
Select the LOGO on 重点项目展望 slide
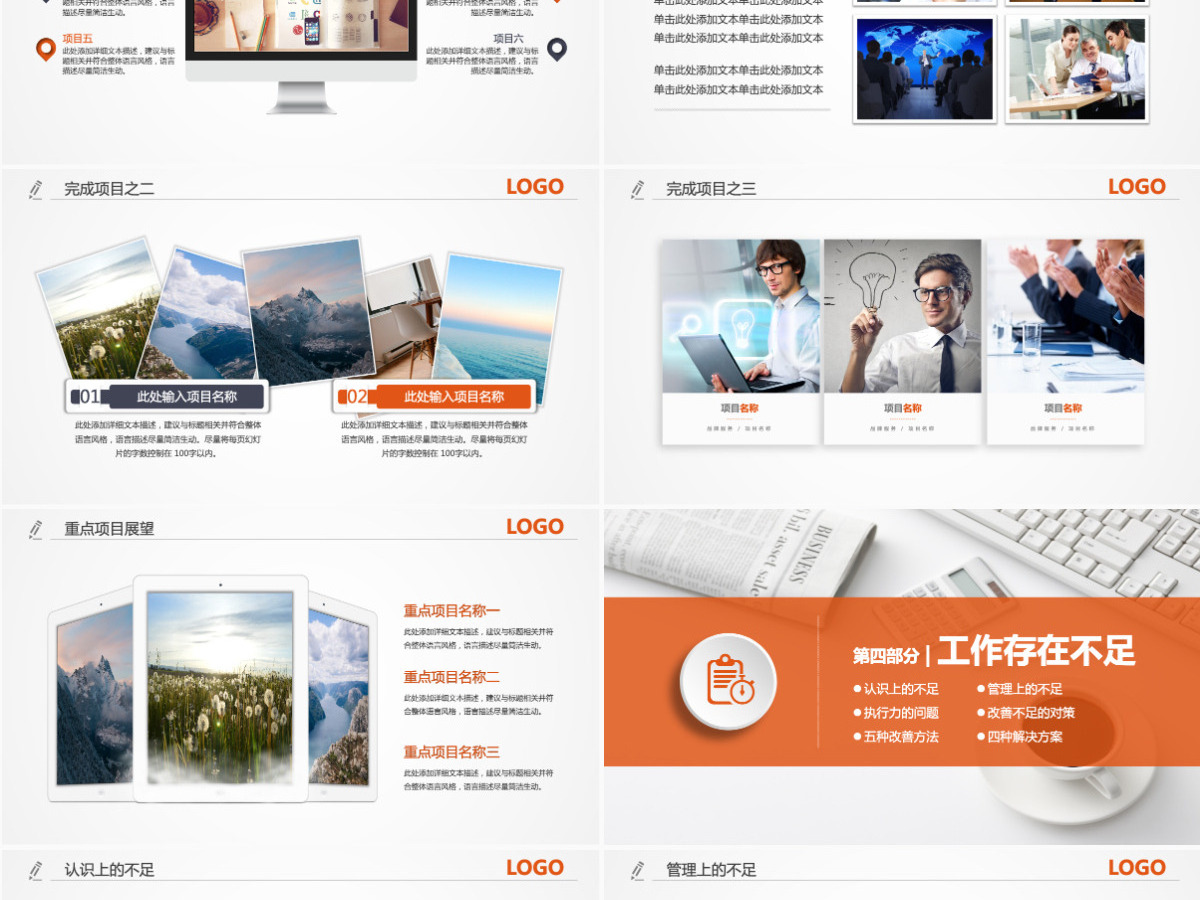click(x=535, y=527)
